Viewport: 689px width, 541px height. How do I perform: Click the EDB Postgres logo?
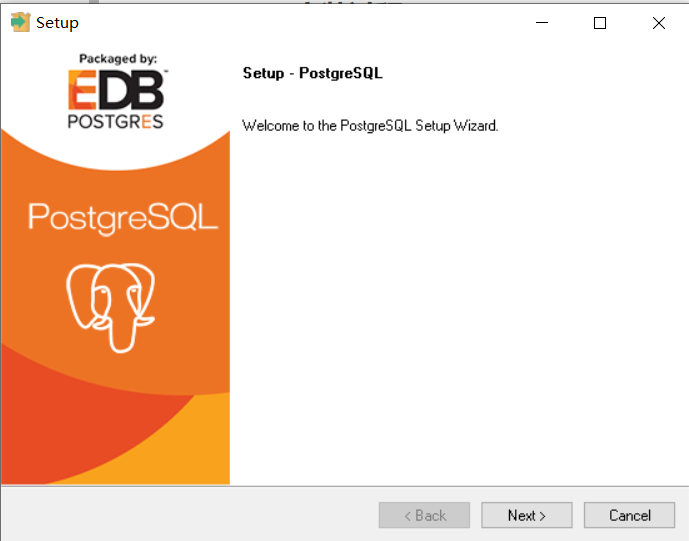(116, 98)
